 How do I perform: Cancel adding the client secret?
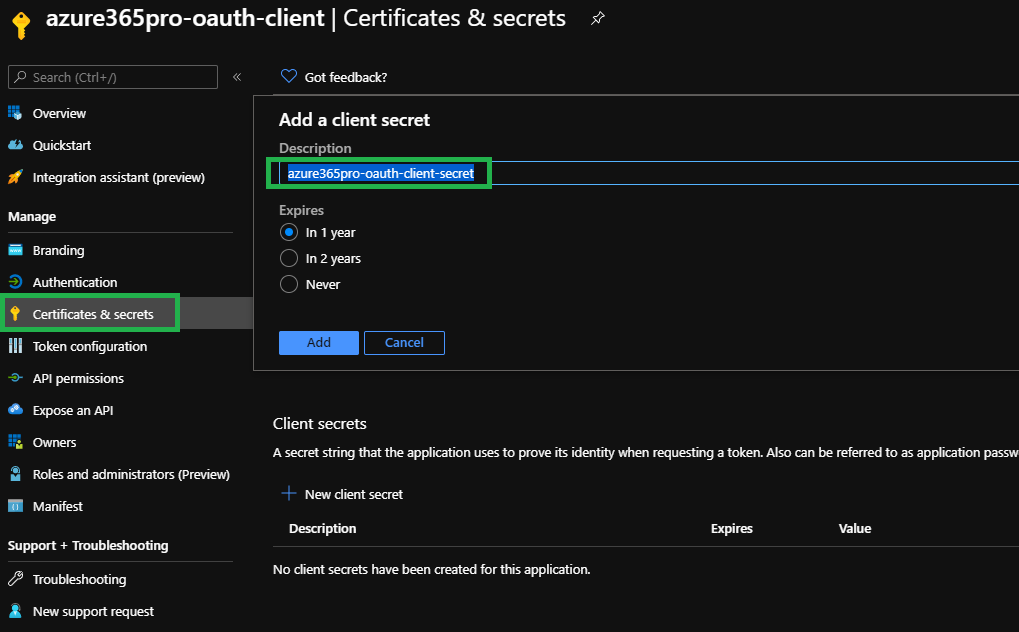[404, 343]
